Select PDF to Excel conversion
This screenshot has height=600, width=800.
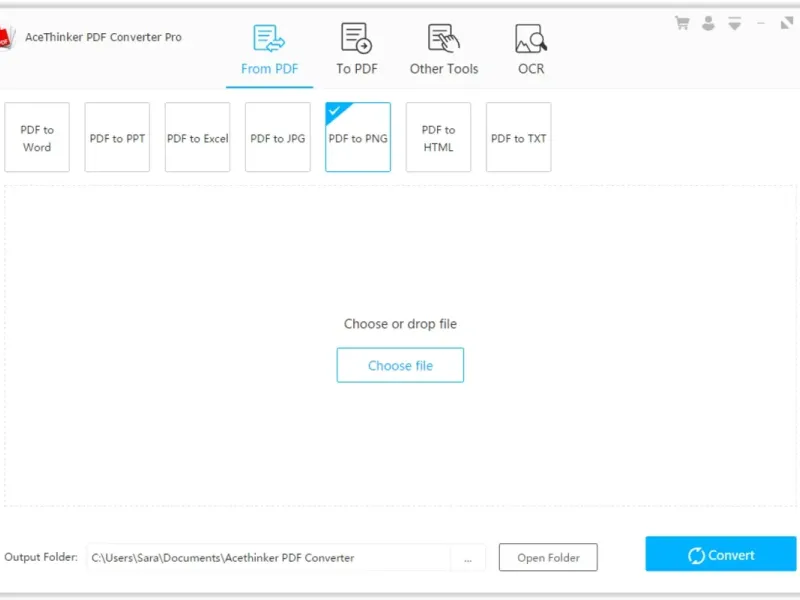coord(197,137)
